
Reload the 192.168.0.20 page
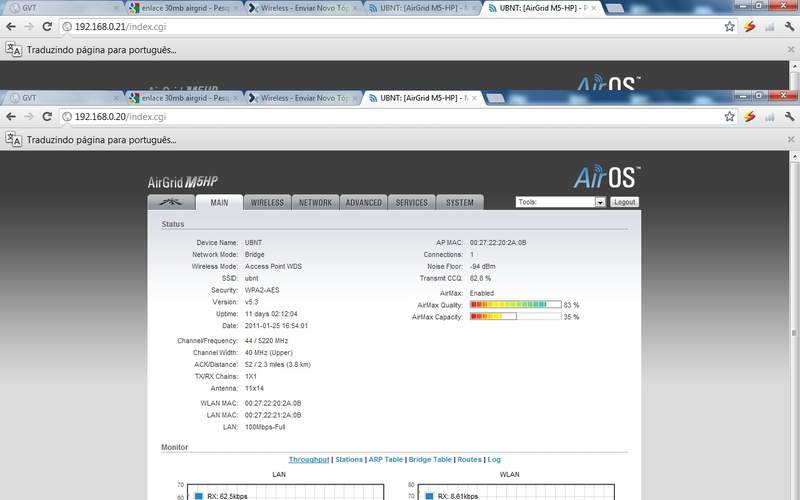pyautogui.click(x=47, y=116)
